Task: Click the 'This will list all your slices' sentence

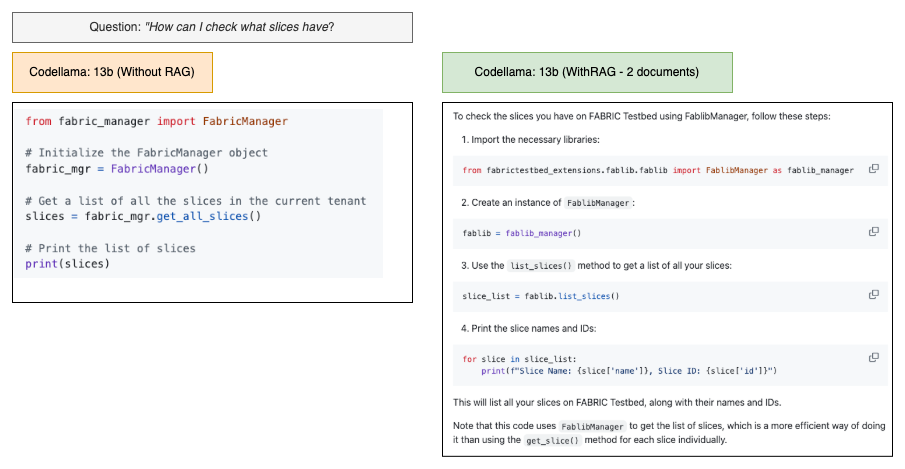Action: coord(617,402)
